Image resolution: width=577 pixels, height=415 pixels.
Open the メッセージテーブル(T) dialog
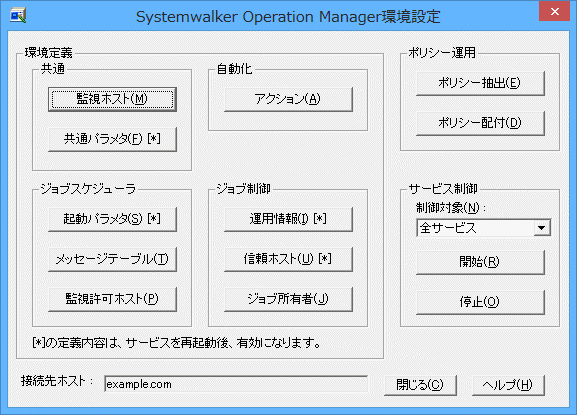pos(112,259)
